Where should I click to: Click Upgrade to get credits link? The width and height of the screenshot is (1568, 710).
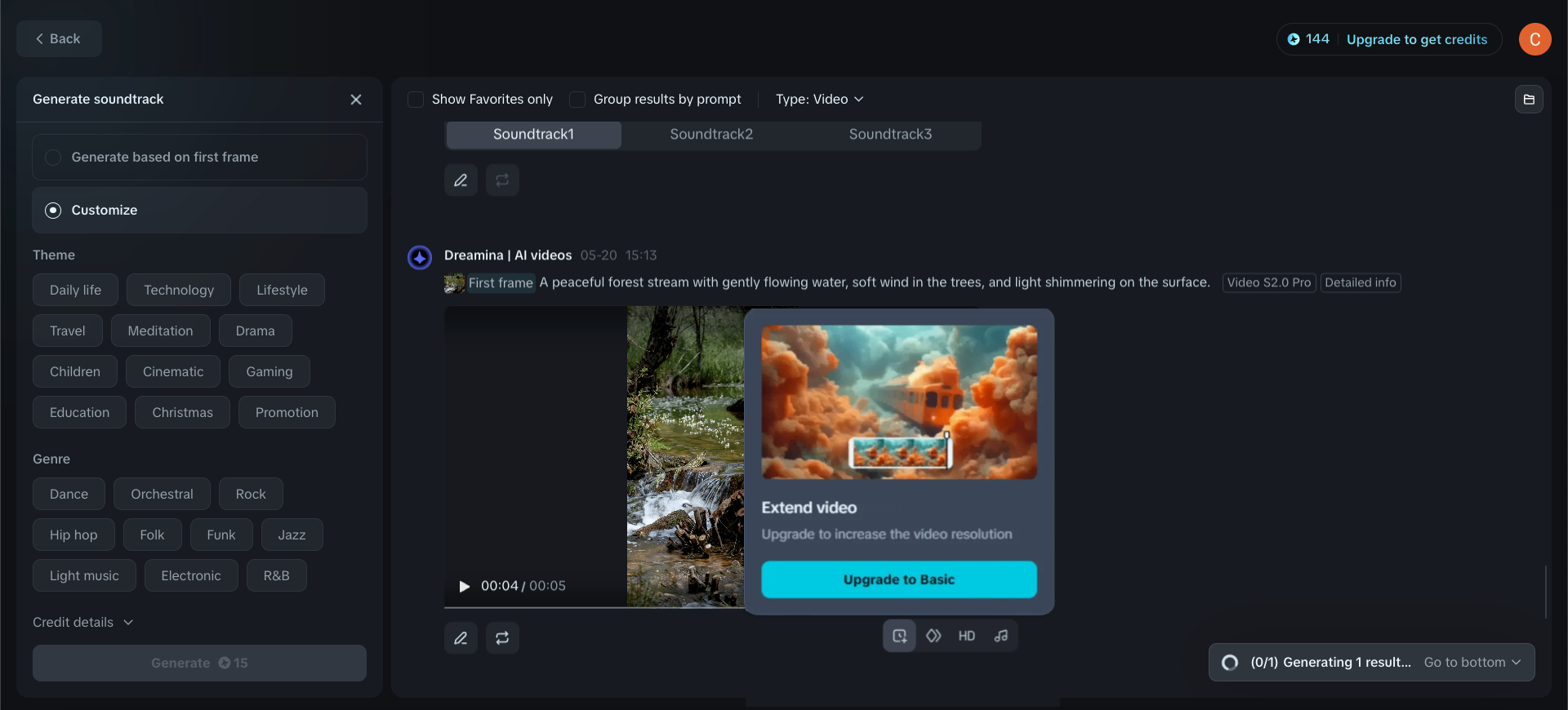click(1417, 39)
